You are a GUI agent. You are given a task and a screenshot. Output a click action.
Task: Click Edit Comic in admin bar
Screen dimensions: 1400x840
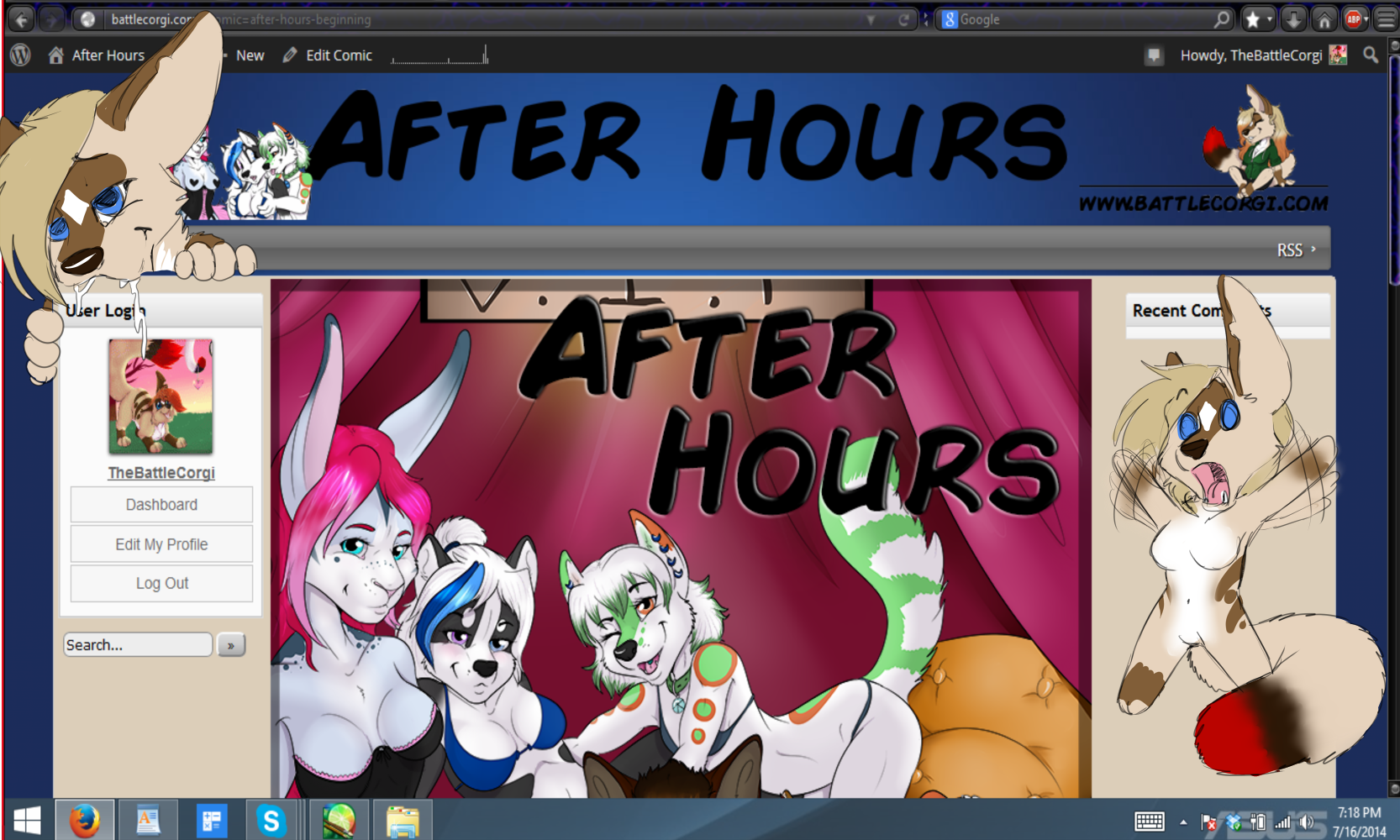pos(328,55)
